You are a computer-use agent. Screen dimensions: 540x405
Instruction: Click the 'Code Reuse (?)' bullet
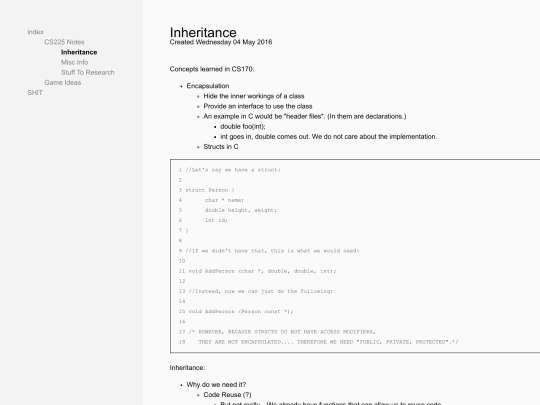(227, 395)
